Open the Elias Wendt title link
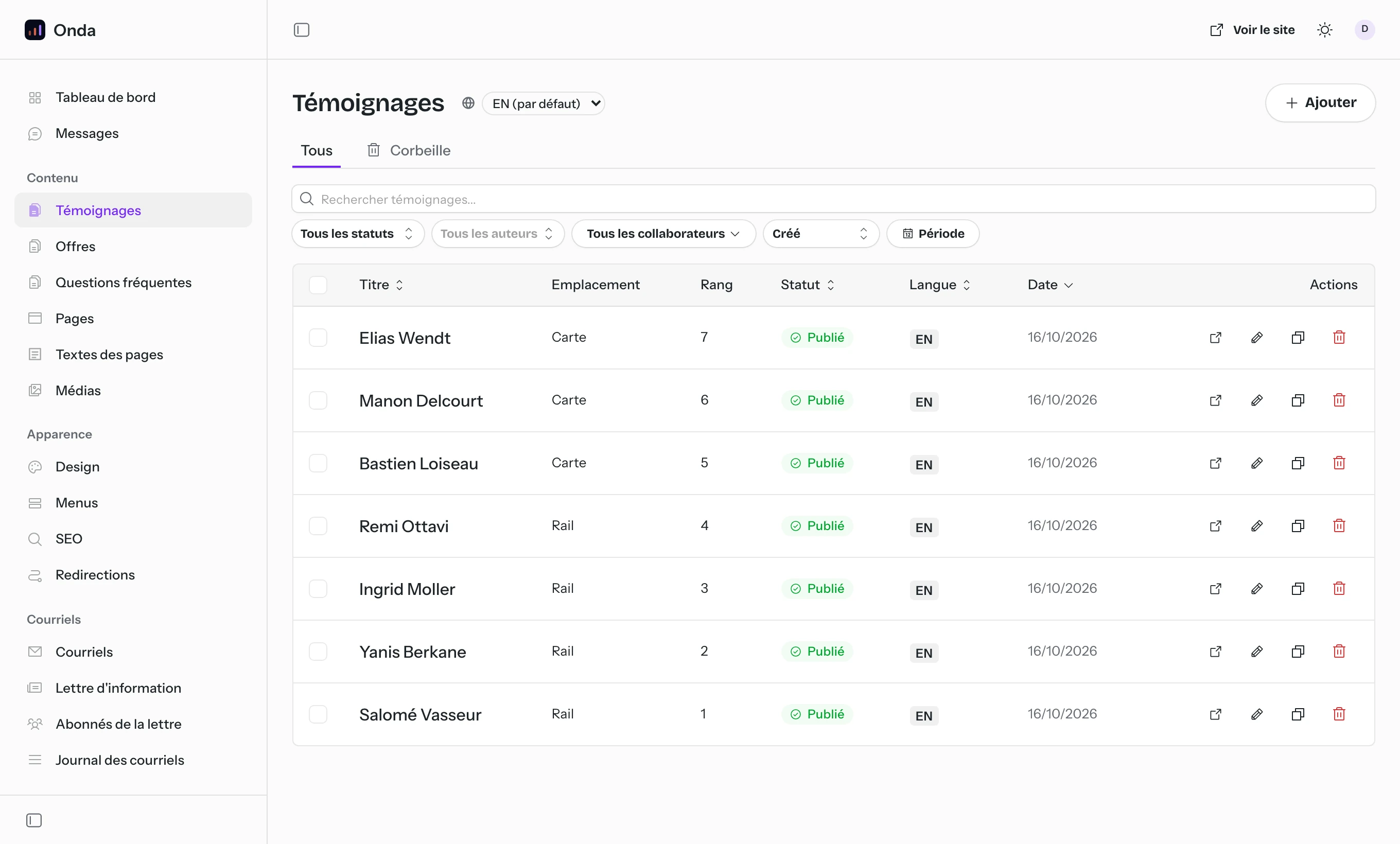The width and height of the screenshot is (1400, 844). [x=405, y=338]
